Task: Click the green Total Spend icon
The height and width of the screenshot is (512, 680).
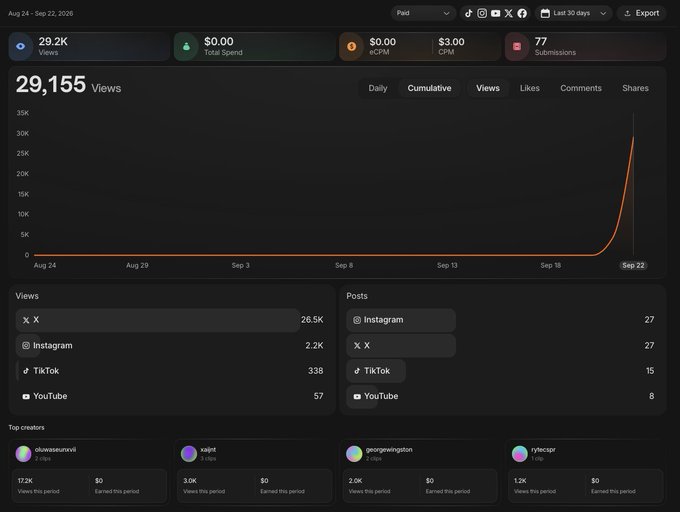Action: (x=186, y=46)
